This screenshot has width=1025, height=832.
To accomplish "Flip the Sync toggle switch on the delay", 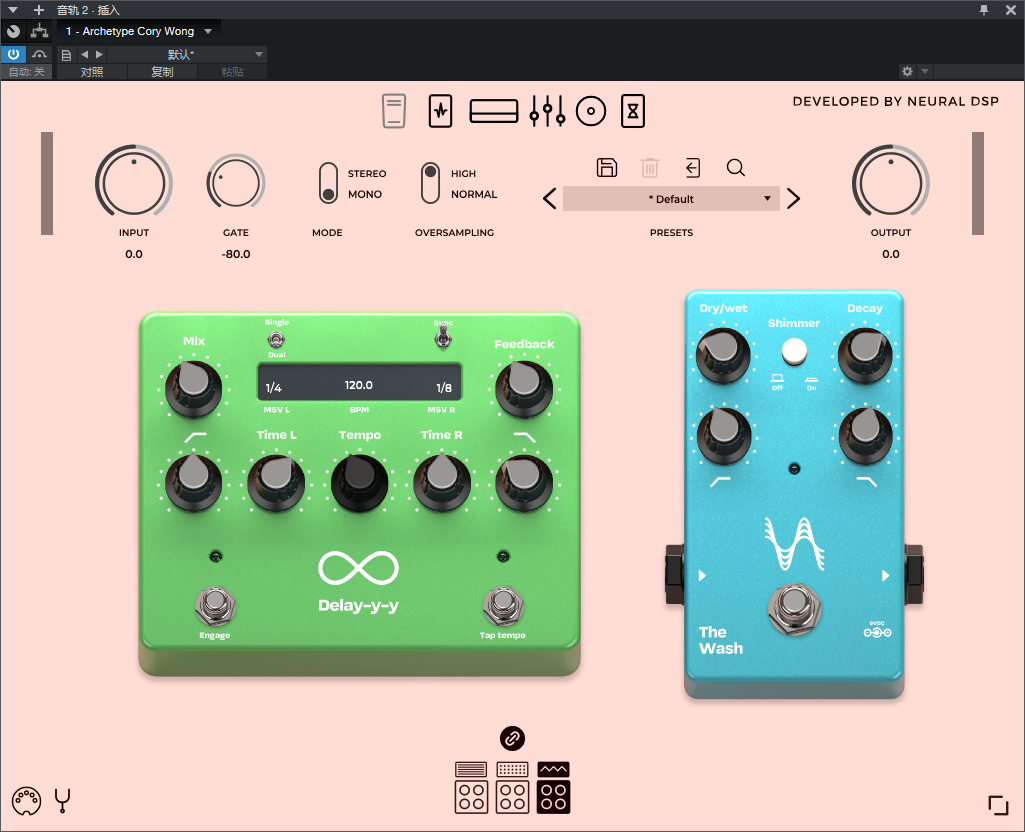I will pos(443,338).
